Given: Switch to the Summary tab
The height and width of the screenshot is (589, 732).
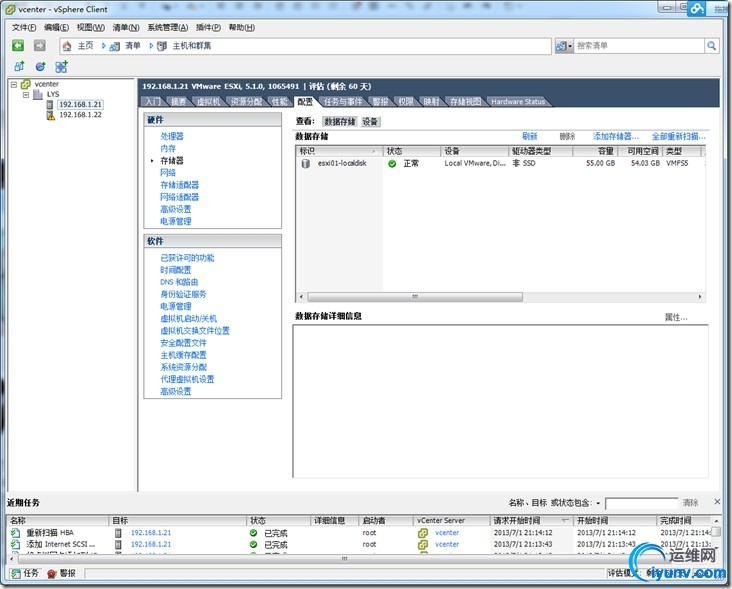Looking at the screenshot, I should [178, 102].
